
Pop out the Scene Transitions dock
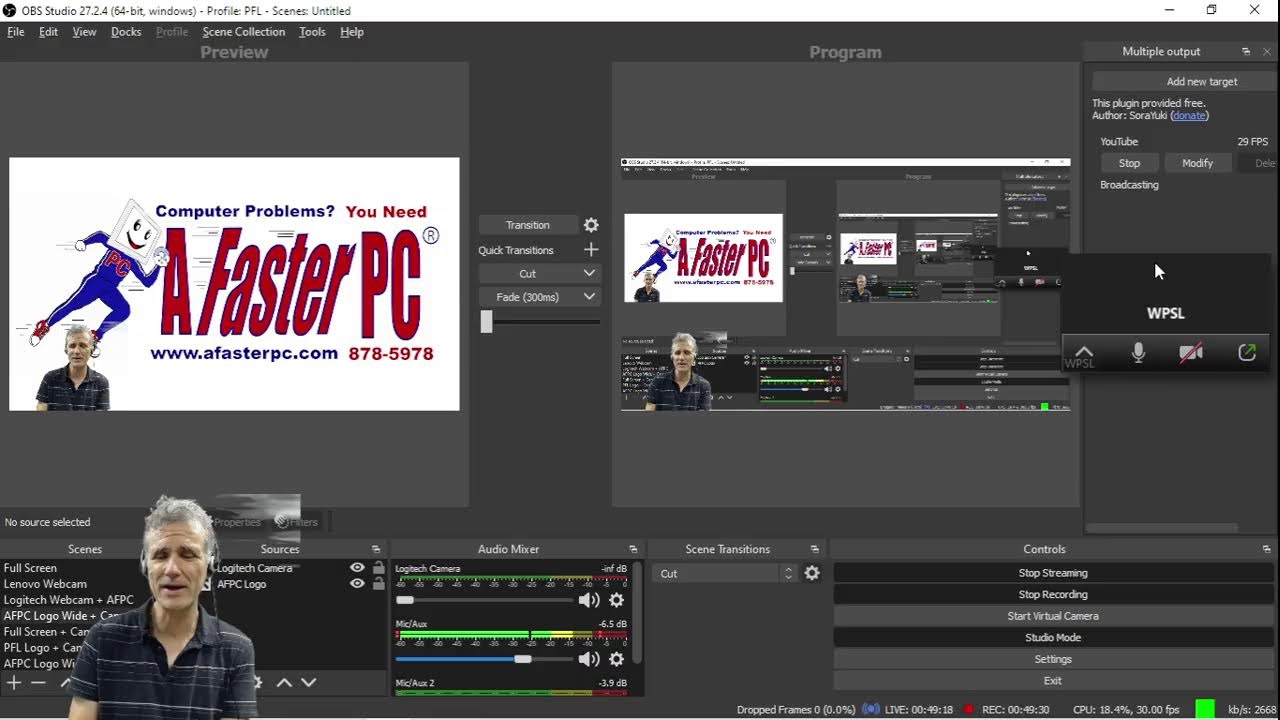coord(815,549)
